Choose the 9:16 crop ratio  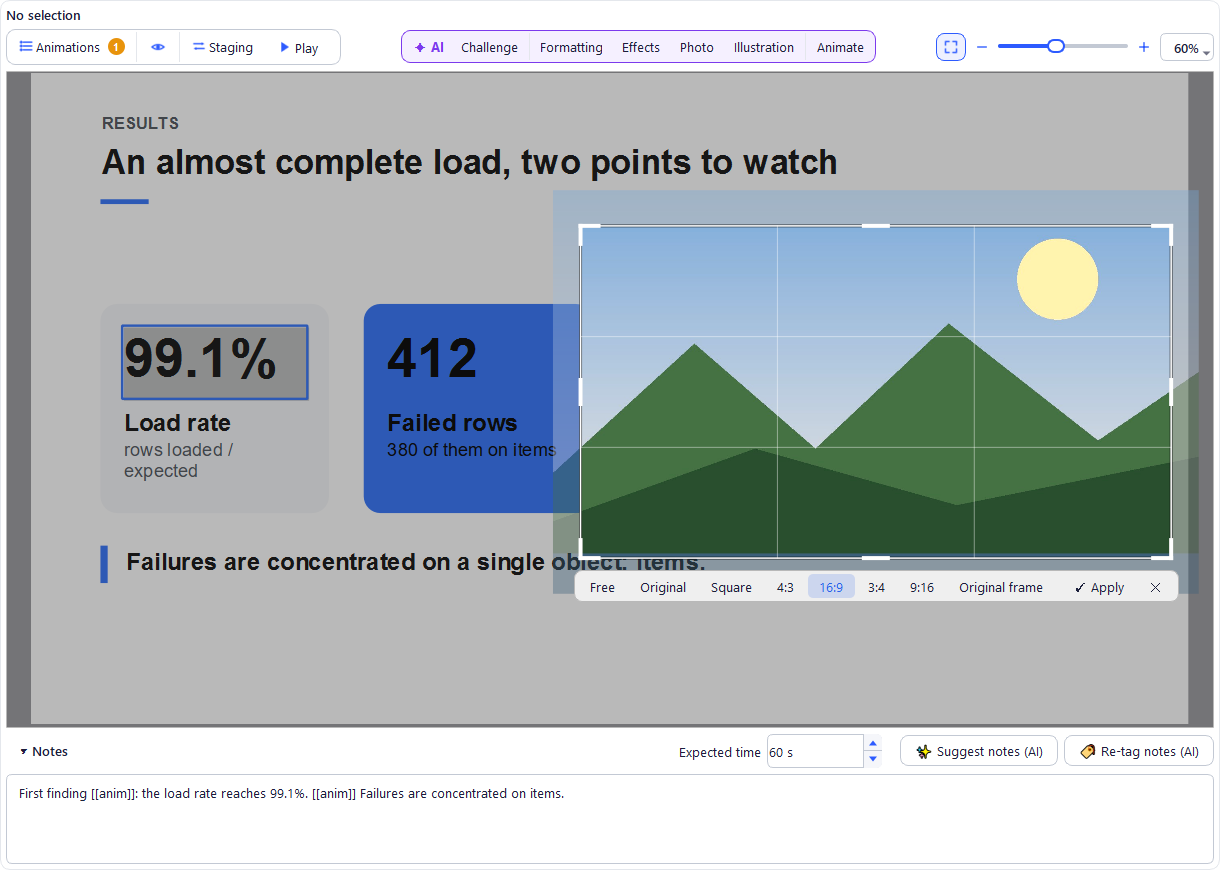point(922,587)
